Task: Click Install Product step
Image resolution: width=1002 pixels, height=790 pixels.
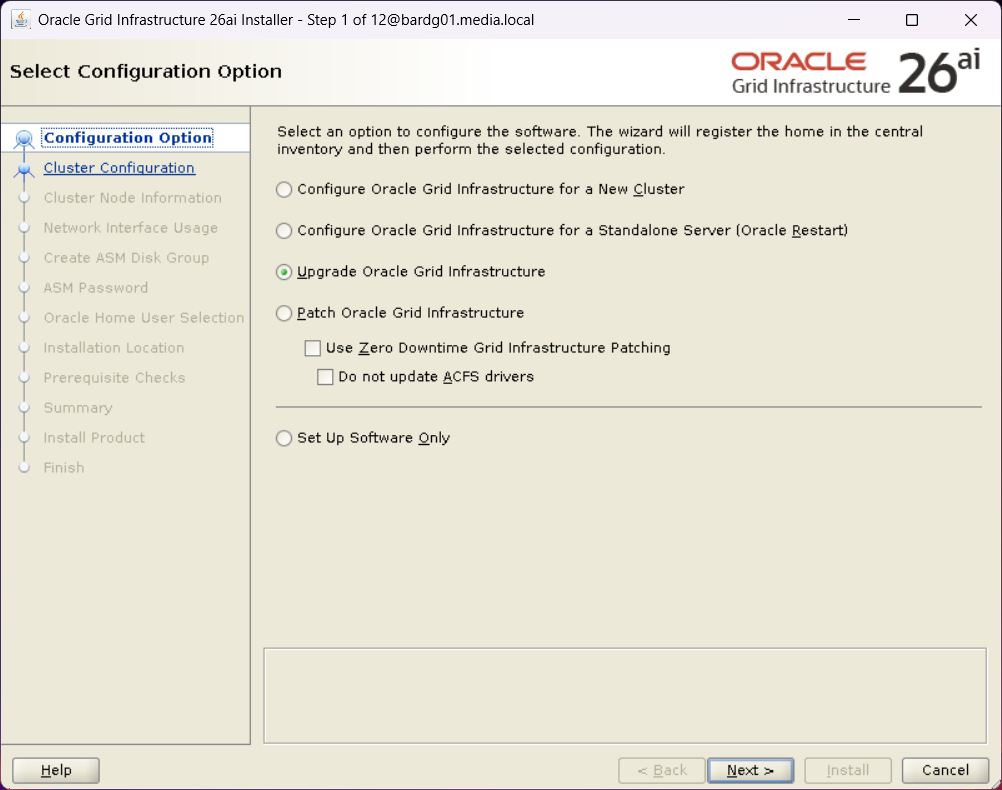Action: 94,438
